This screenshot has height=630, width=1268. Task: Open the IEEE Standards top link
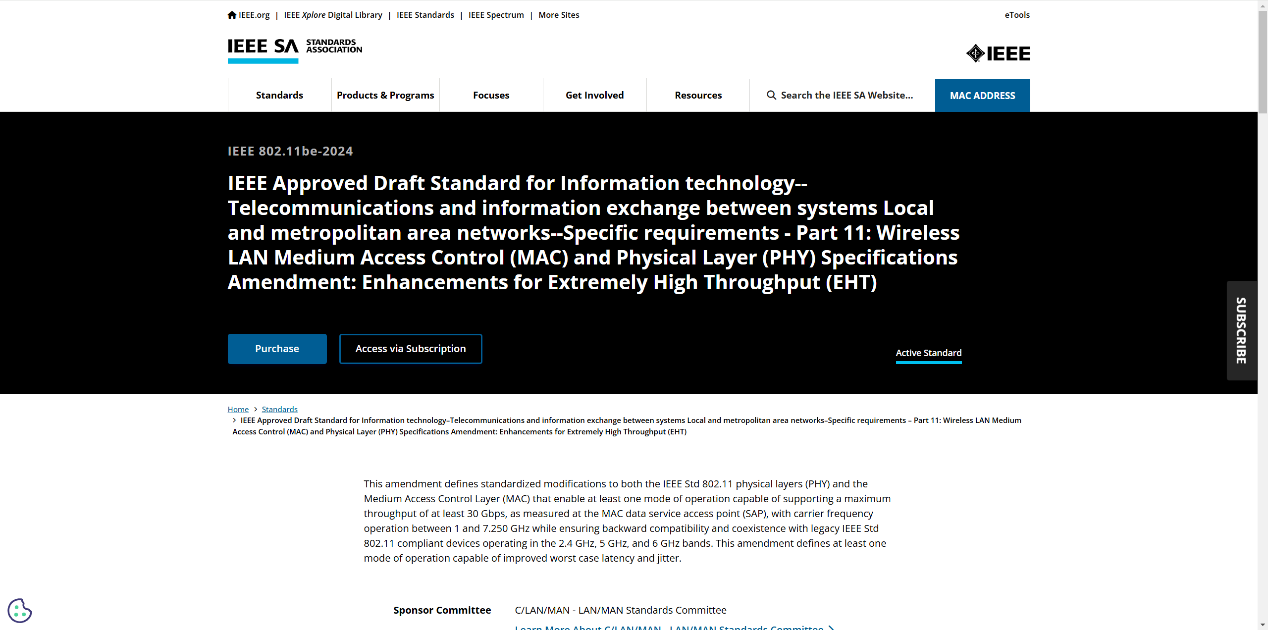point(425,15)
